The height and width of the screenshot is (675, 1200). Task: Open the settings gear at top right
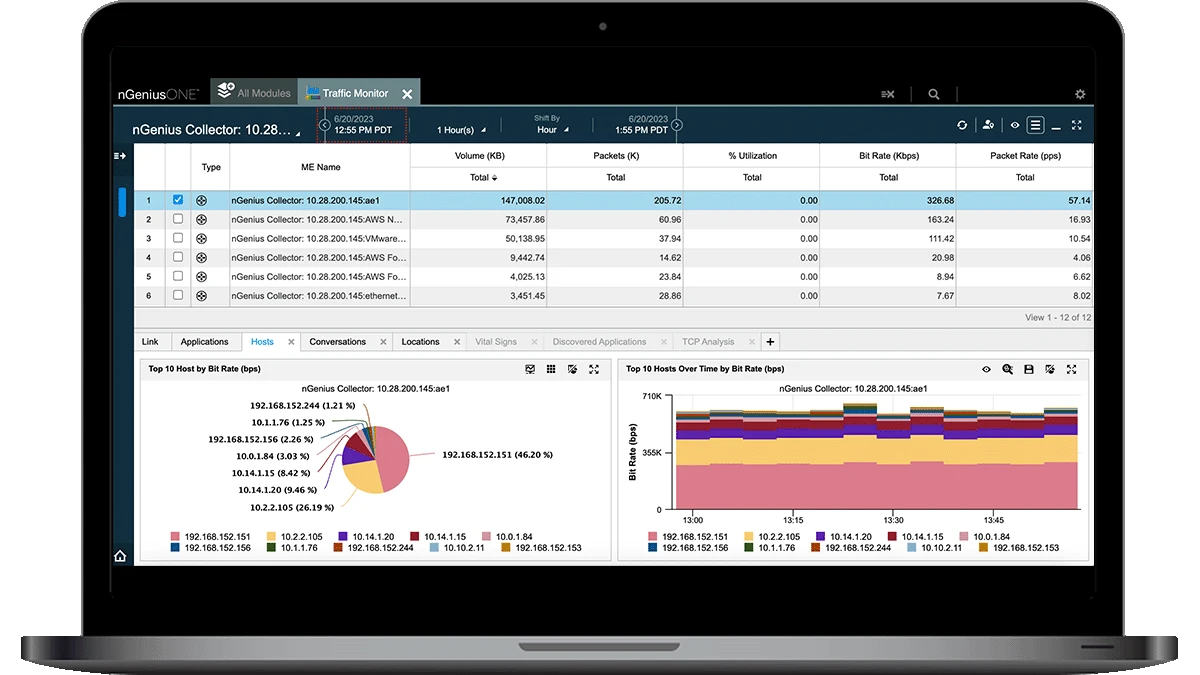pyautogui.click(x=1079, y=93)
